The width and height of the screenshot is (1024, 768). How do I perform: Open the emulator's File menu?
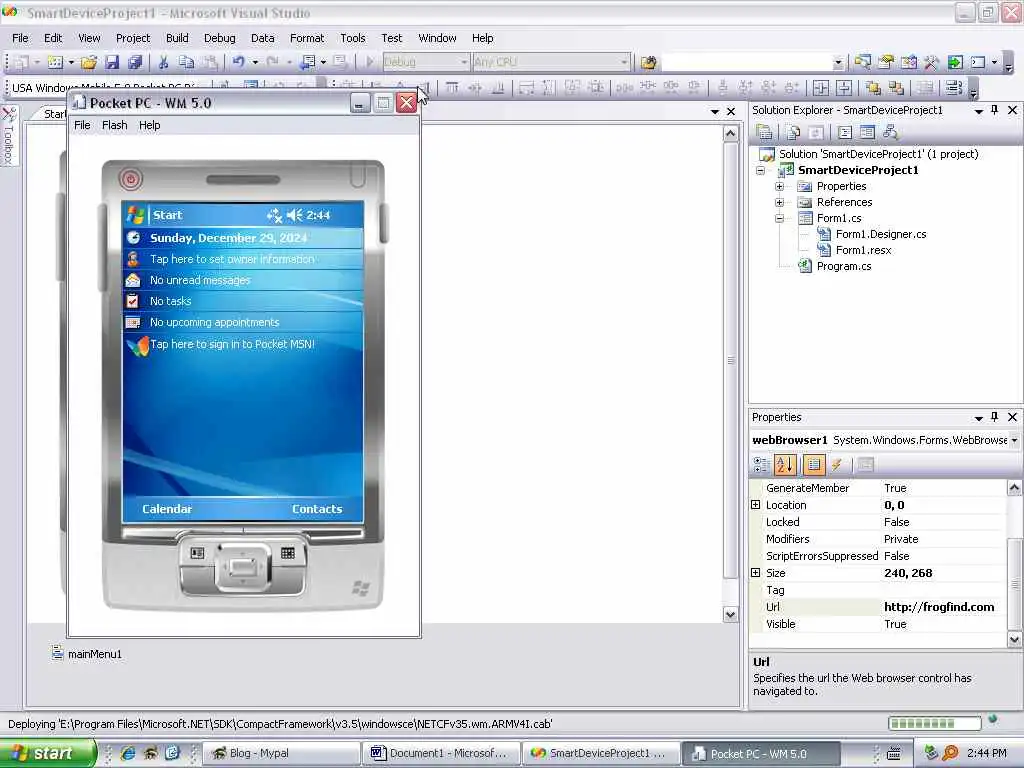coord(82,125)
